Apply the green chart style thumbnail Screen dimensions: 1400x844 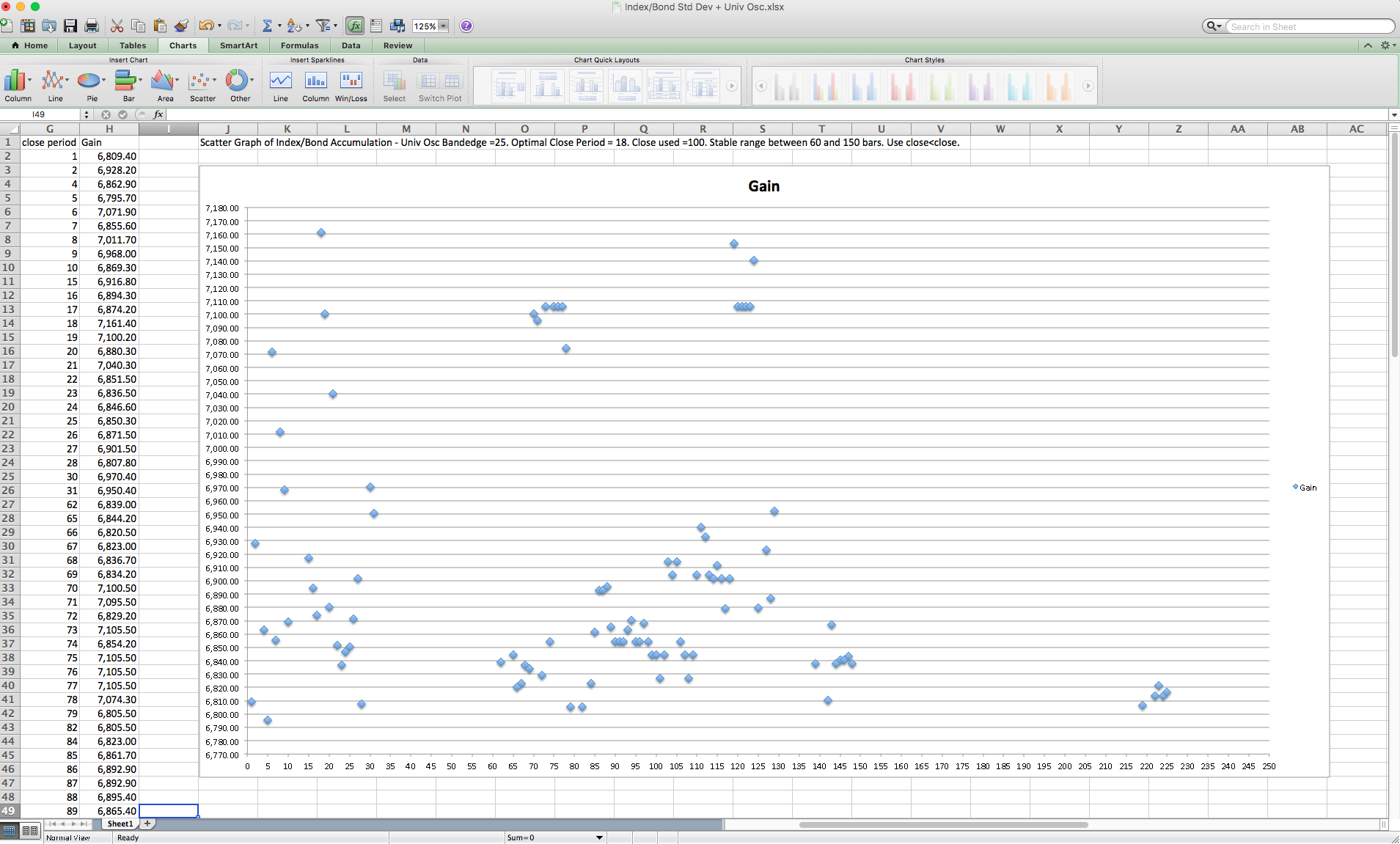pyautogui.click(x=942, y=86)
